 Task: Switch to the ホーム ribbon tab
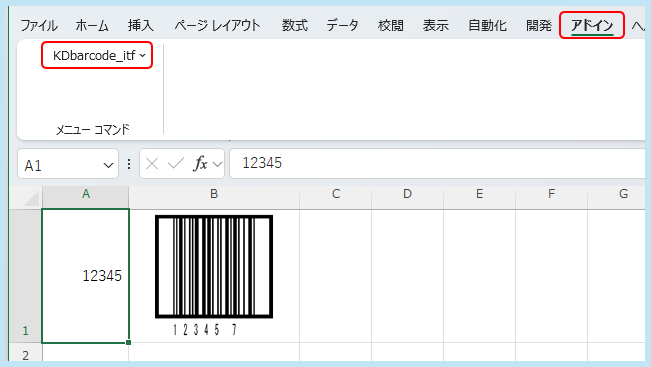(92, 25)
